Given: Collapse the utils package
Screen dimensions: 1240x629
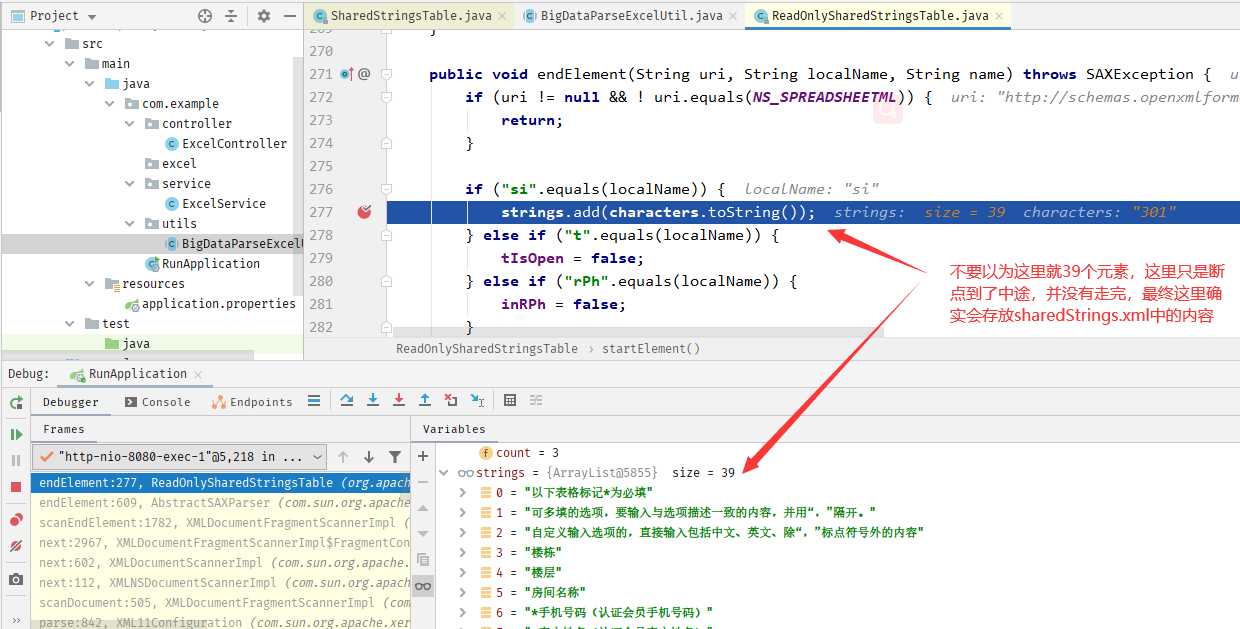Looking at the screenshot, I should point(131,224).
